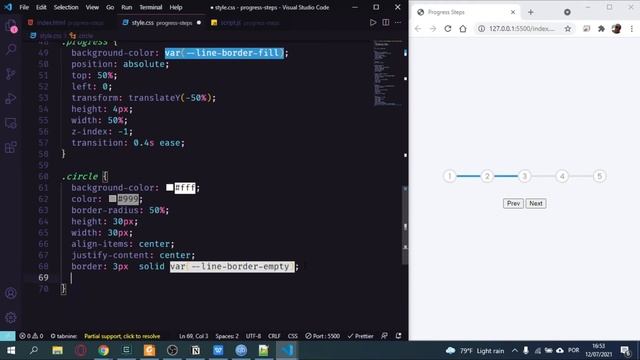
Task: Open the Help menu
Action: pyautogui.click(x=176, y=7)
